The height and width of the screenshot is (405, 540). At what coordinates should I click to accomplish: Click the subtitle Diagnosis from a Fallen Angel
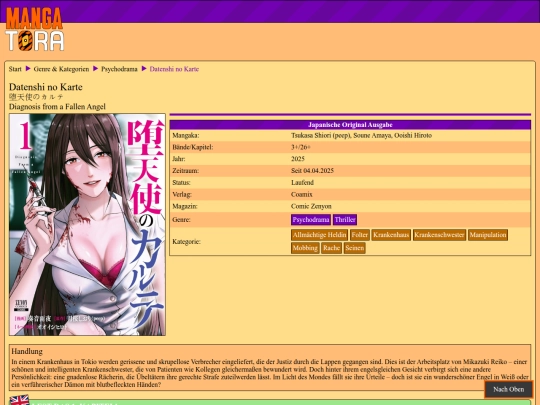[x=57, y=107]
